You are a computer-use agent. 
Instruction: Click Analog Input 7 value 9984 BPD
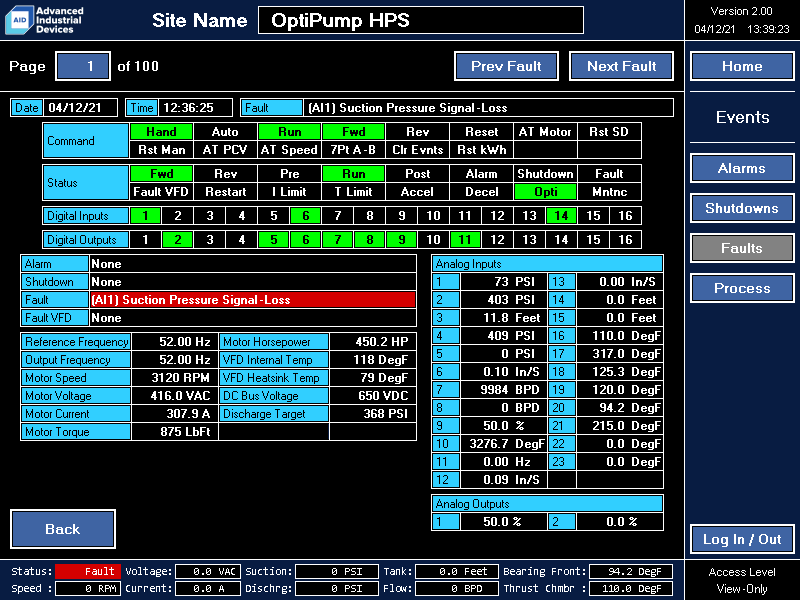coord(504,390)
